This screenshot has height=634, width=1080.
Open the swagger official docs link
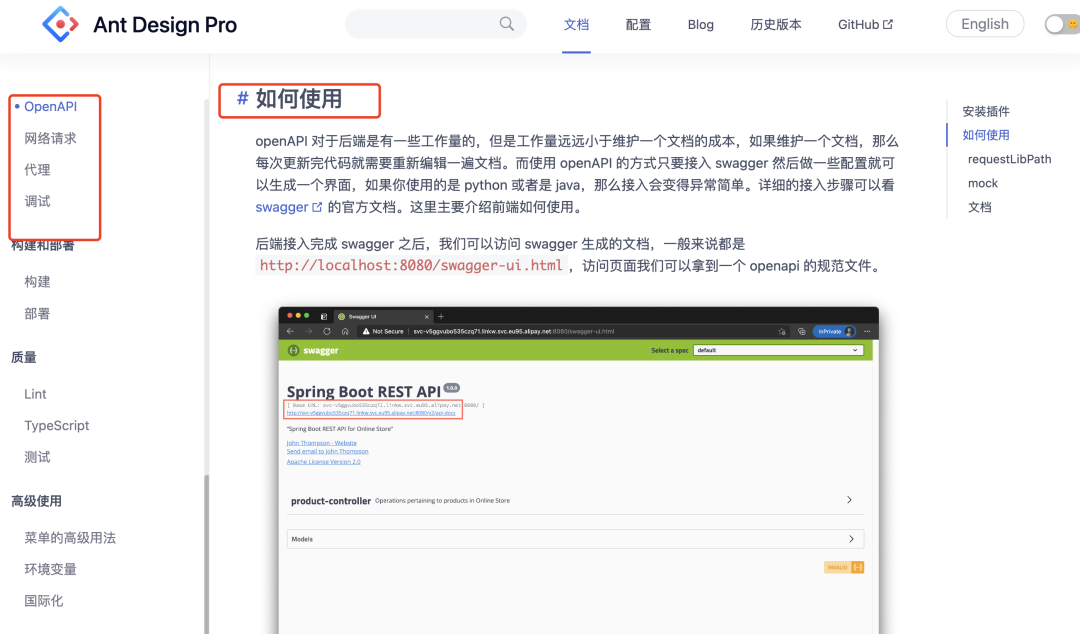(289, 207)
